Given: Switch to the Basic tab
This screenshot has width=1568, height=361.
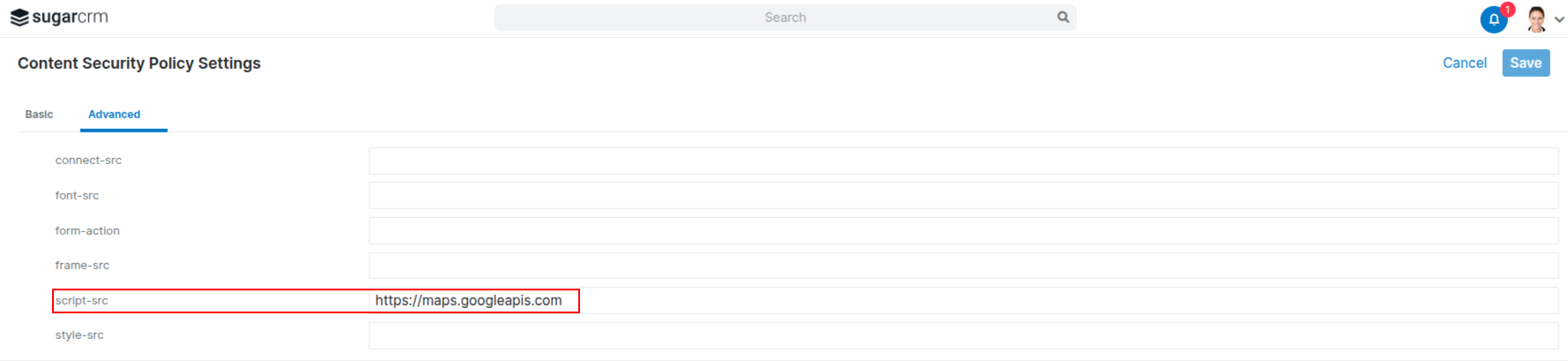Looking at the screenshot, I should pos(39,115).
